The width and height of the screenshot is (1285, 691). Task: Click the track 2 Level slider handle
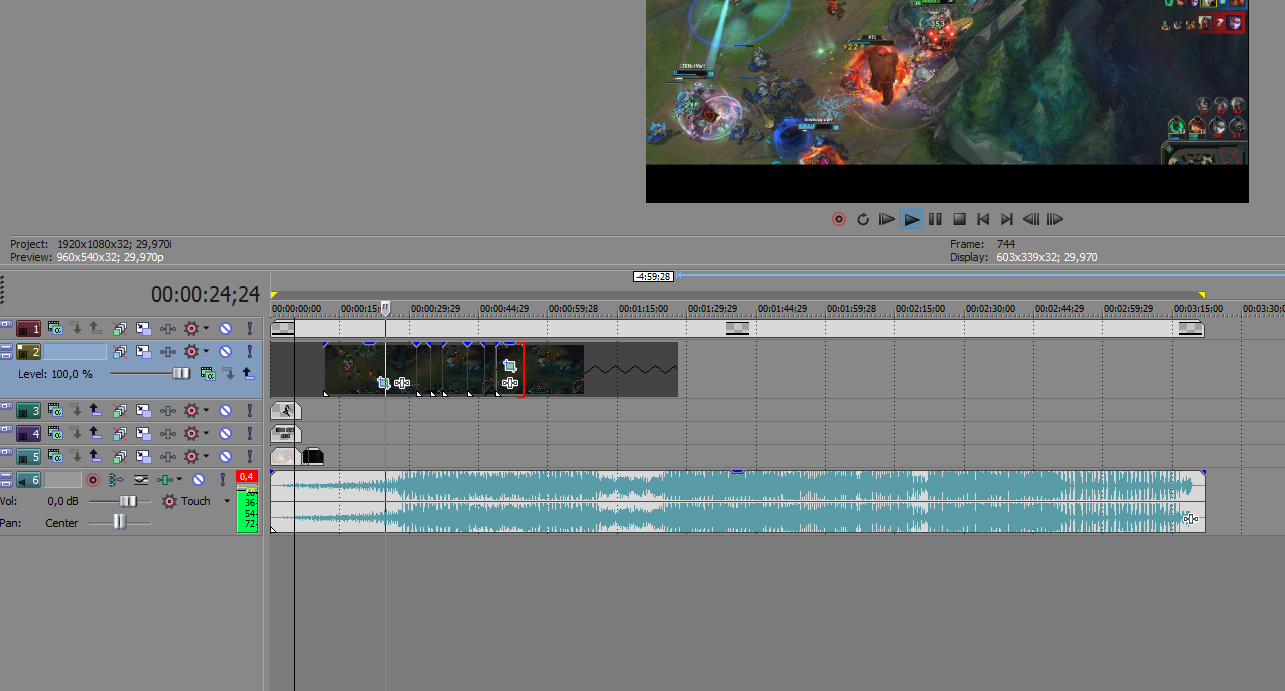[181, 373]
